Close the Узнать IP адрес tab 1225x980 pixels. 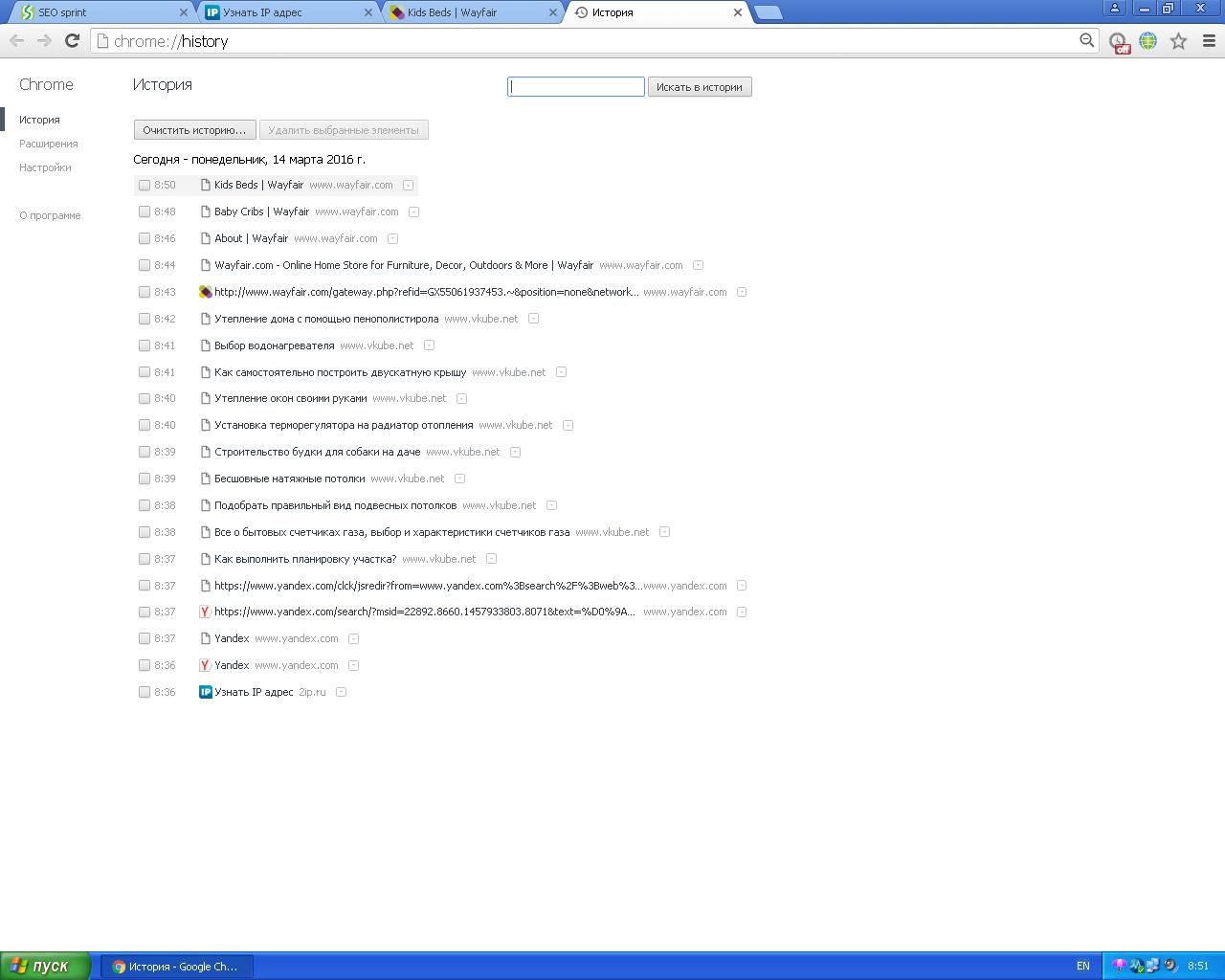point(368,12)
